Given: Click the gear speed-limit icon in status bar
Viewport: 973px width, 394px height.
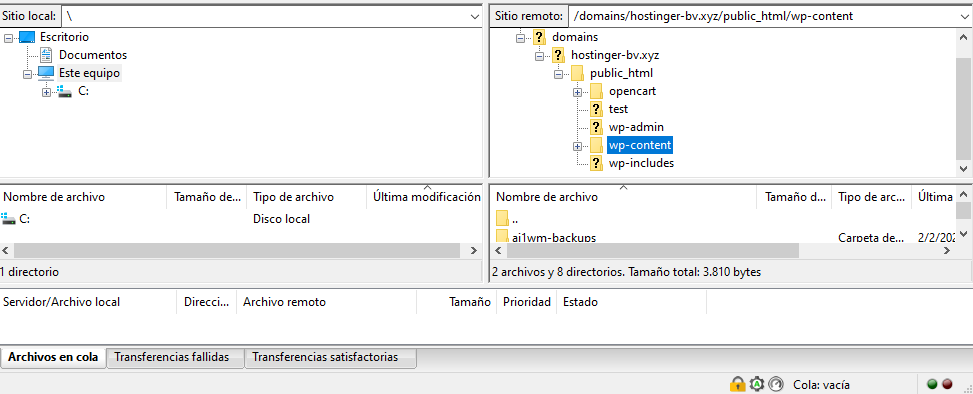Looking at the screenshot, I should [x=757, y=384].
